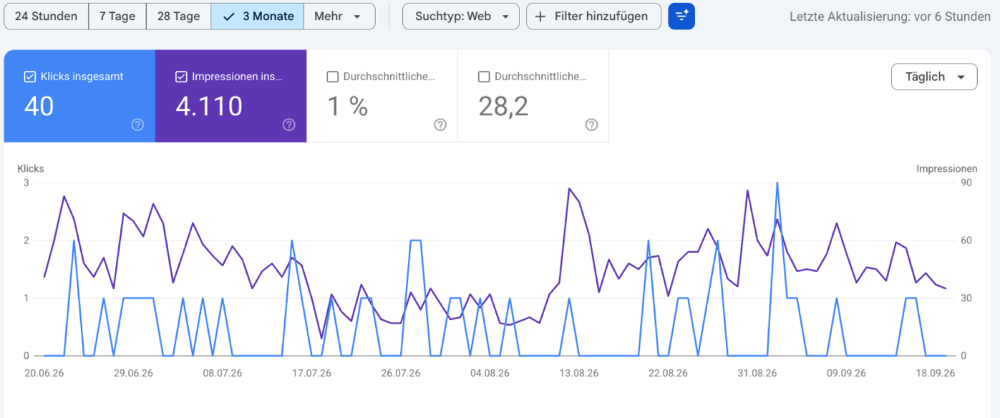Open the Suchtyp: Web dropdown
The image size is (1000, 418).
[461, 16]
